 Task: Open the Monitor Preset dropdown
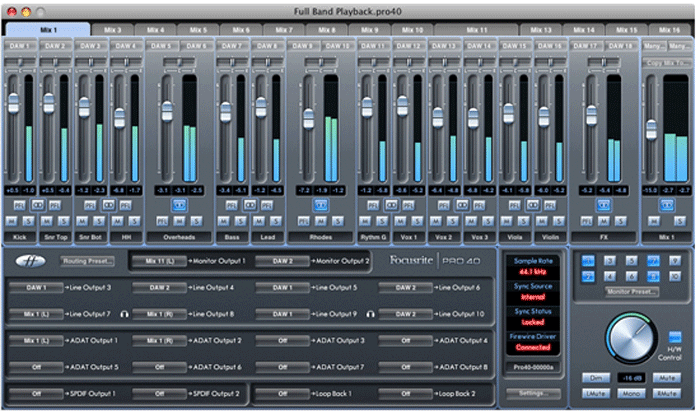pyautogui.click(x=631, y=292)
